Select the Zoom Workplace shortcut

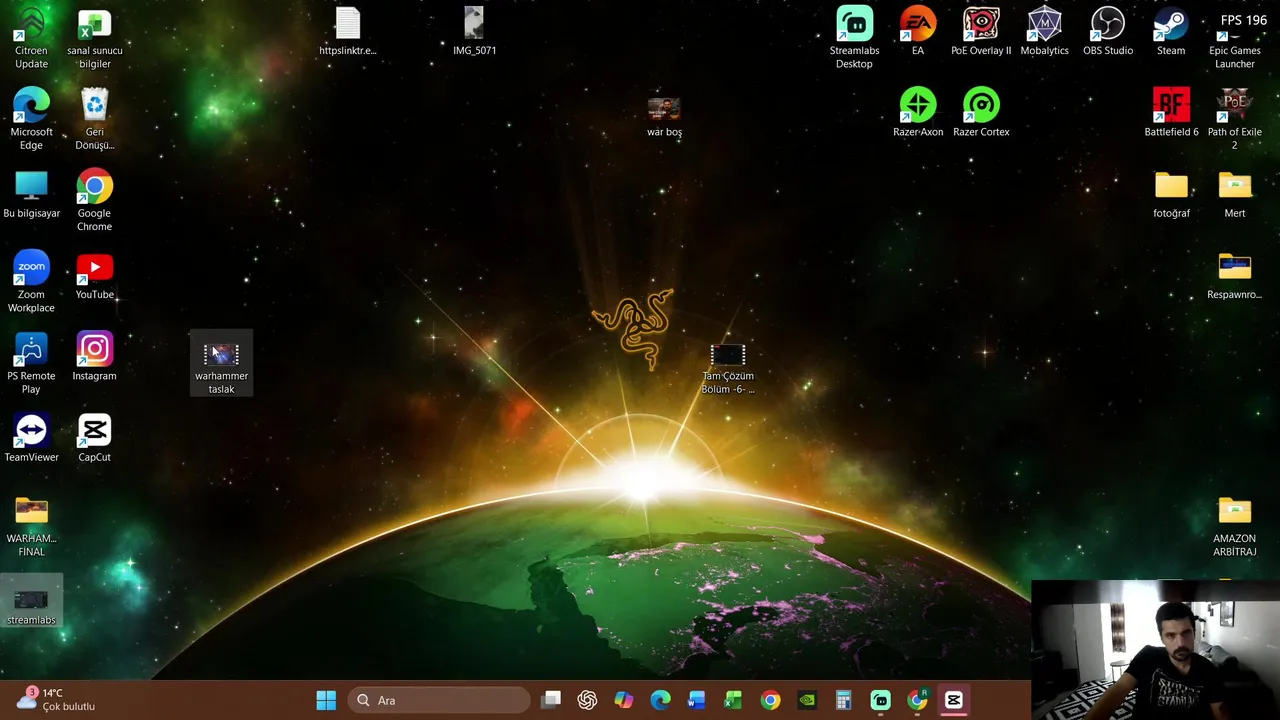click(31, 282)
